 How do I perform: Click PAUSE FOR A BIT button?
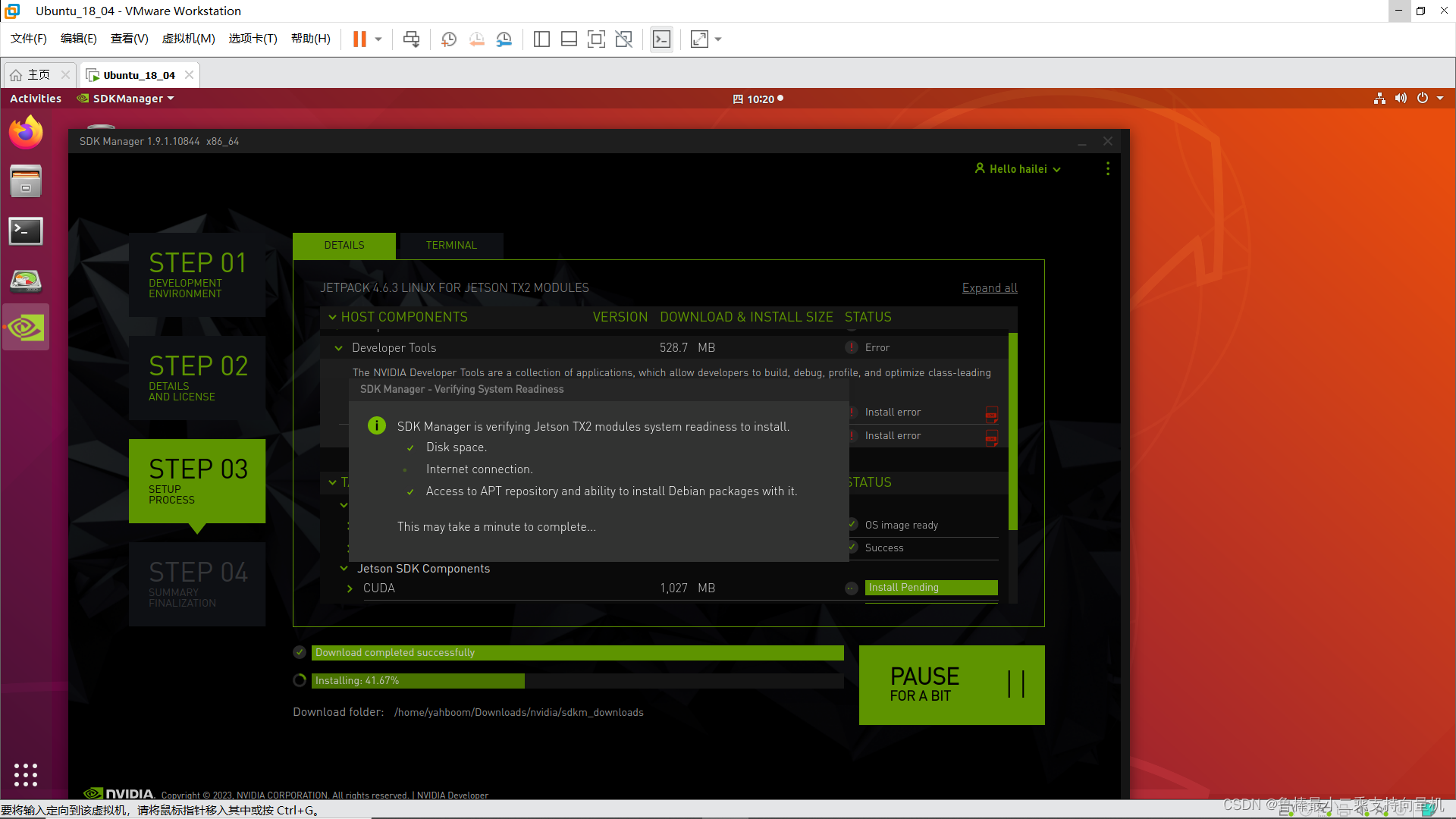[952, 685]
